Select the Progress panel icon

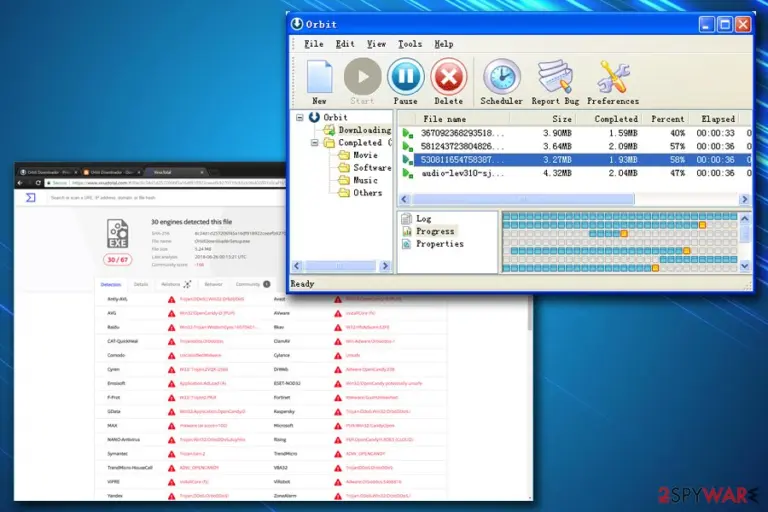[406, 231]
